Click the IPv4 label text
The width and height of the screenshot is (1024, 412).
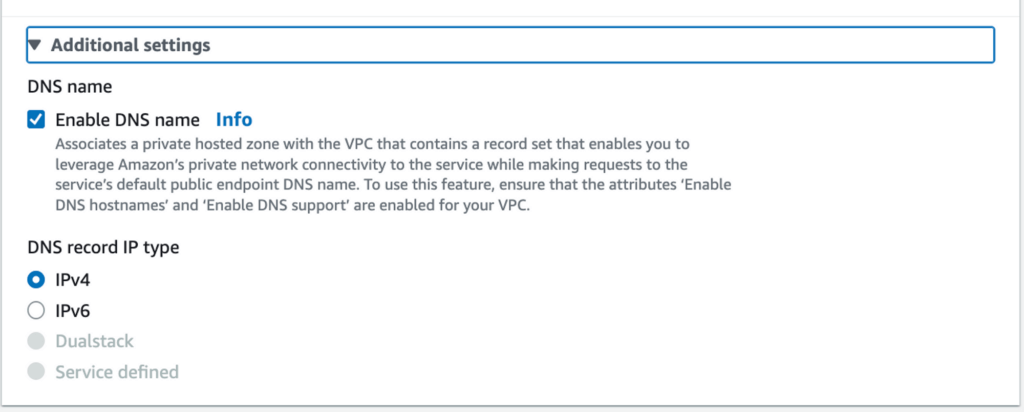73,280
